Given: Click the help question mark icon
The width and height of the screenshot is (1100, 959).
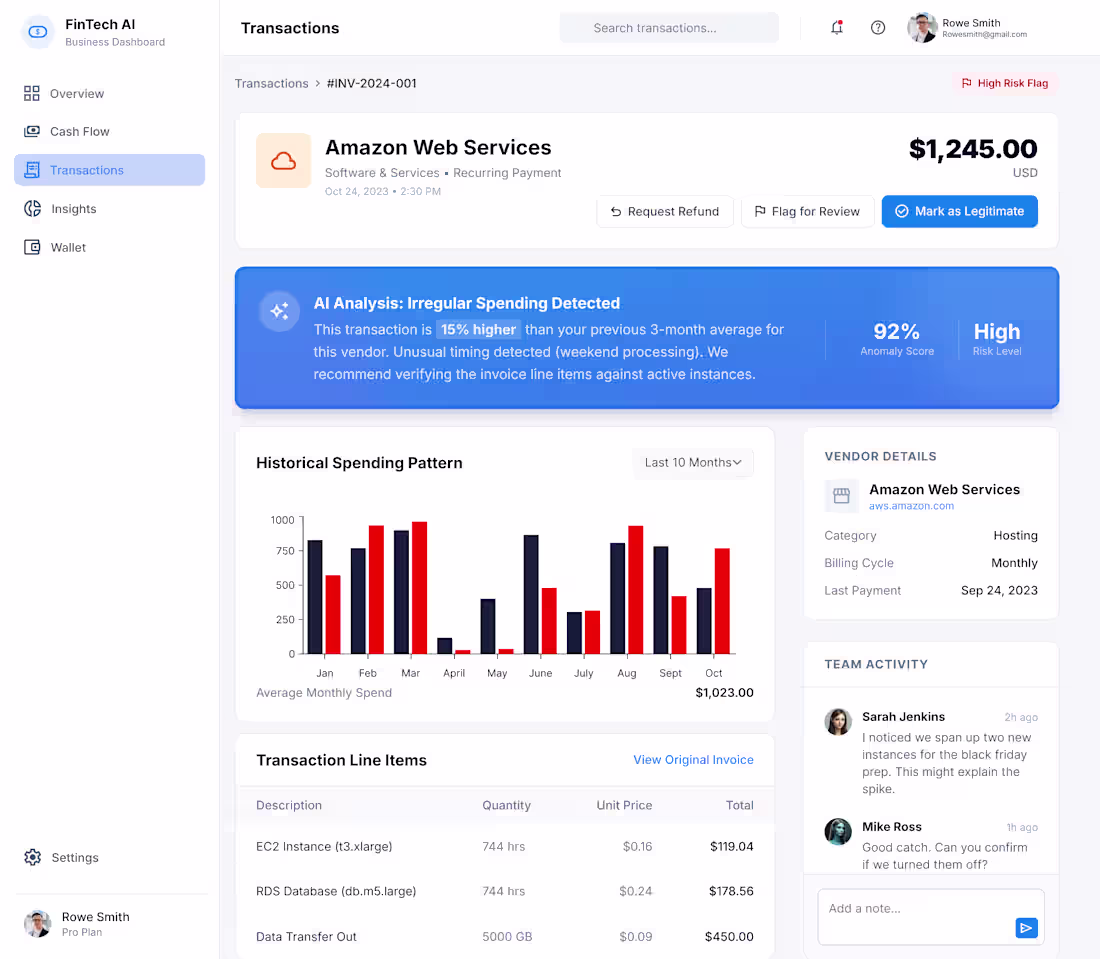Looking at the screenshot, I should [878, 27].
